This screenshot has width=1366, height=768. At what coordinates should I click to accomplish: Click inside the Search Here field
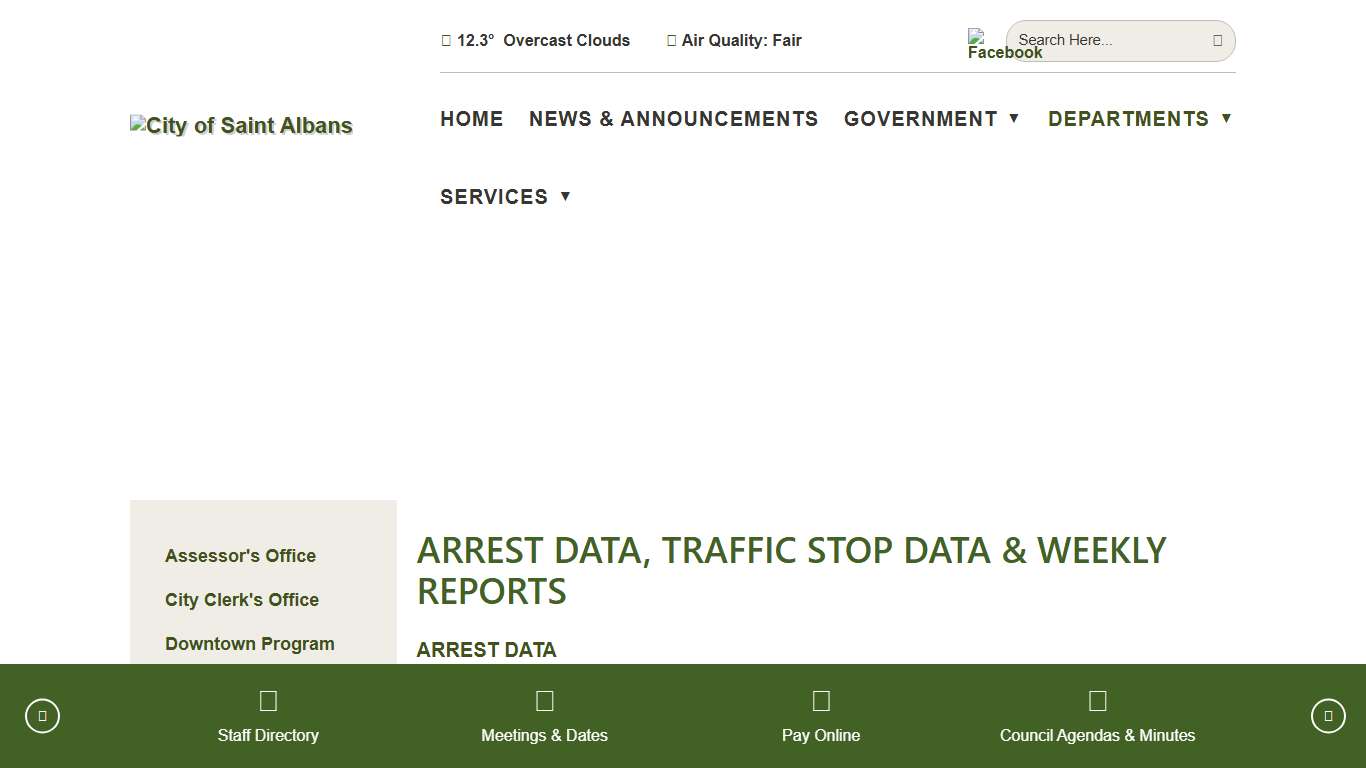point(1100,40)
